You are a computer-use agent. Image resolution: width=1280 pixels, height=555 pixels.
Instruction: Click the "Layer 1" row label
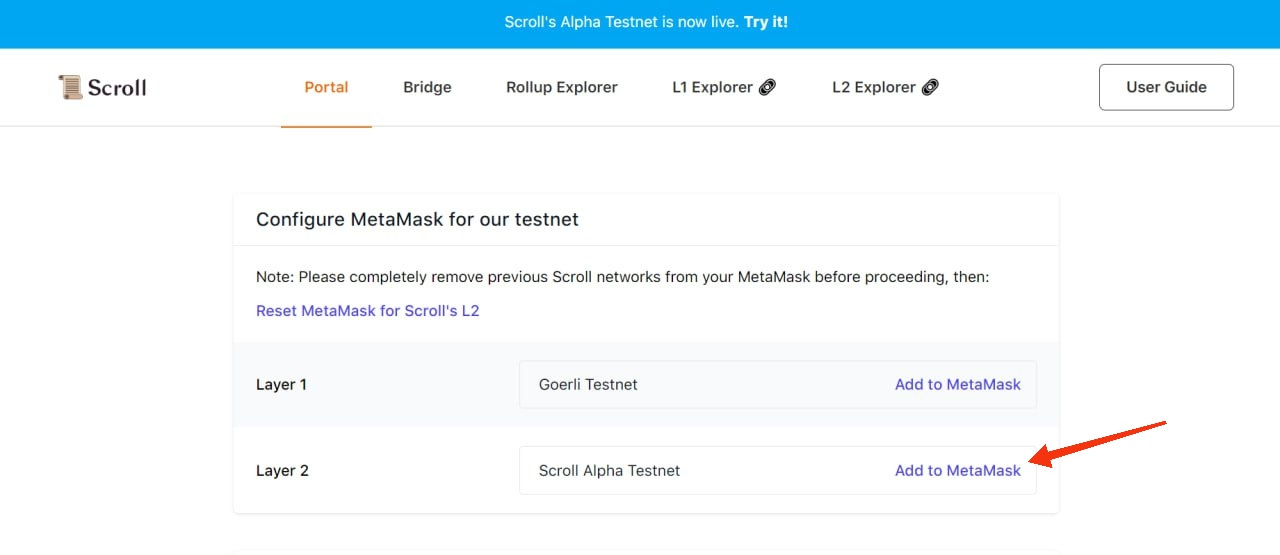[x=282, y=384]
